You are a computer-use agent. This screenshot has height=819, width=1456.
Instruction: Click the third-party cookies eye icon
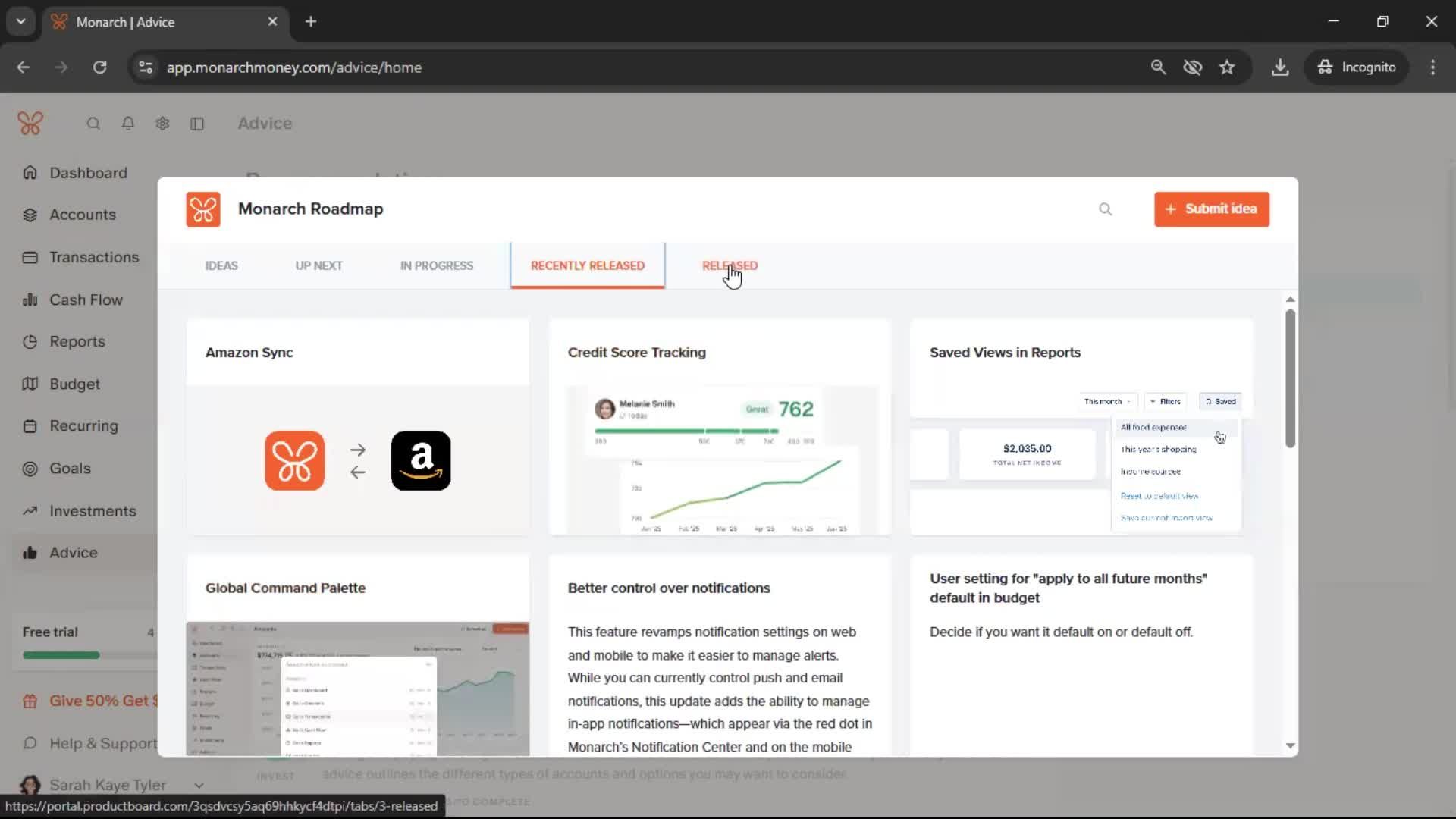coord(1193,67)
